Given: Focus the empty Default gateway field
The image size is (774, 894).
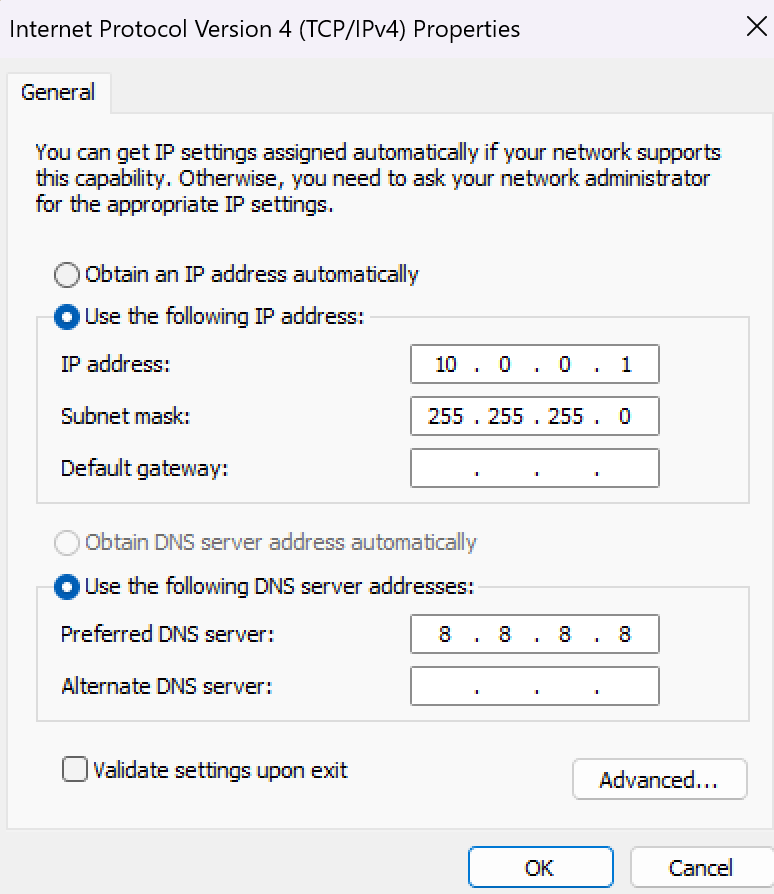Looking at the screenshot, I should pos(535,468).
